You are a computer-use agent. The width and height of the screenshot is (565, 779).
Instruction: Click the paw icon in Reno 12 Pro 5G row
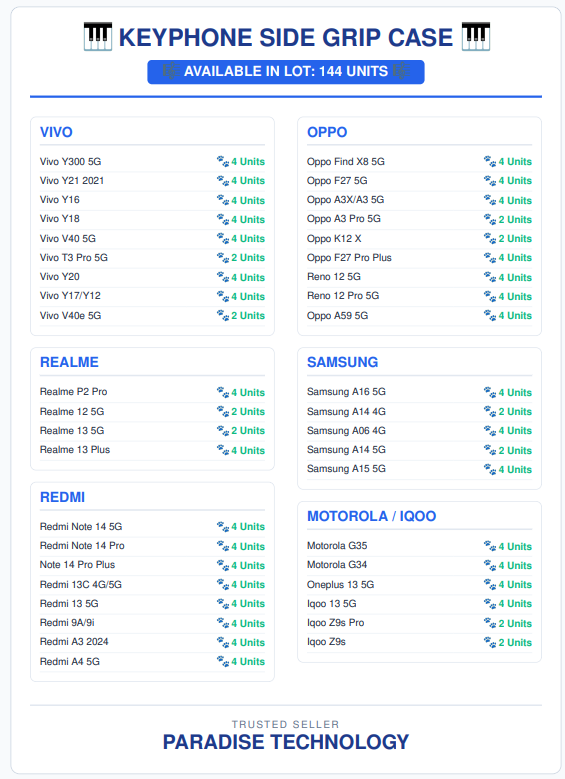pos(490,297)
